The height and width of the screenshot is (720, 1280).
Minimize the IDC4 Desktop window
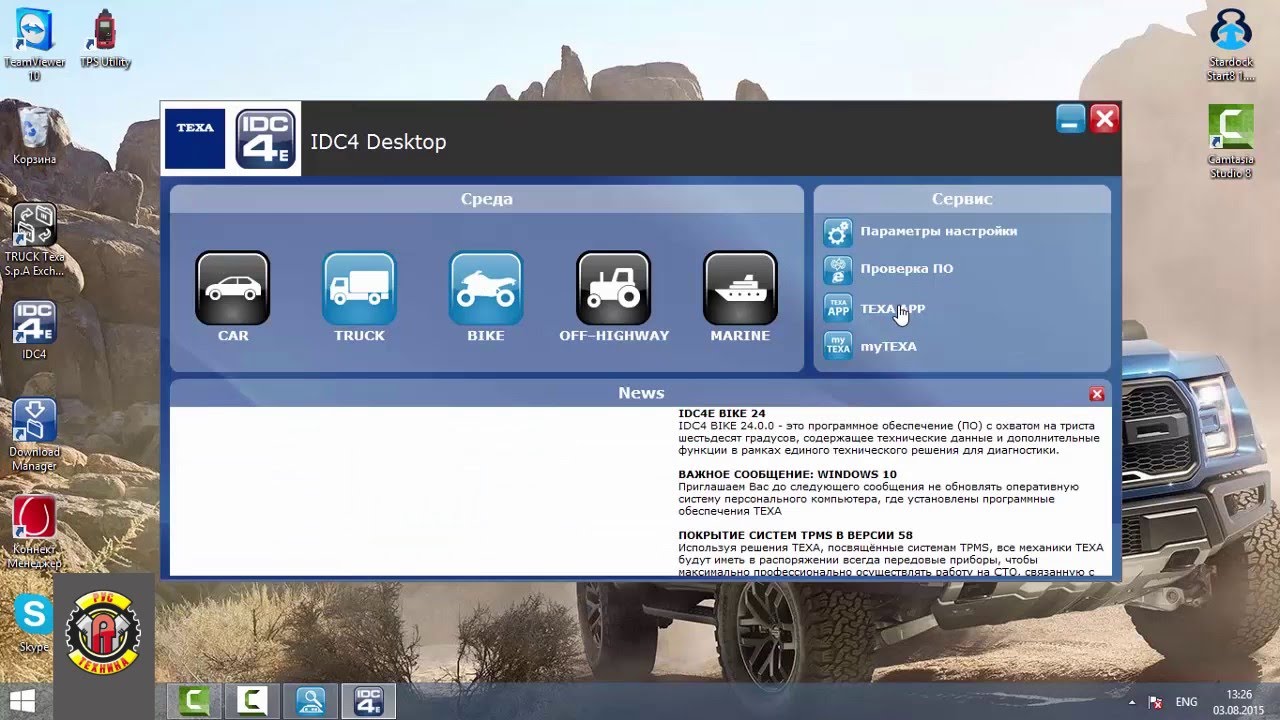[1070, 120]
